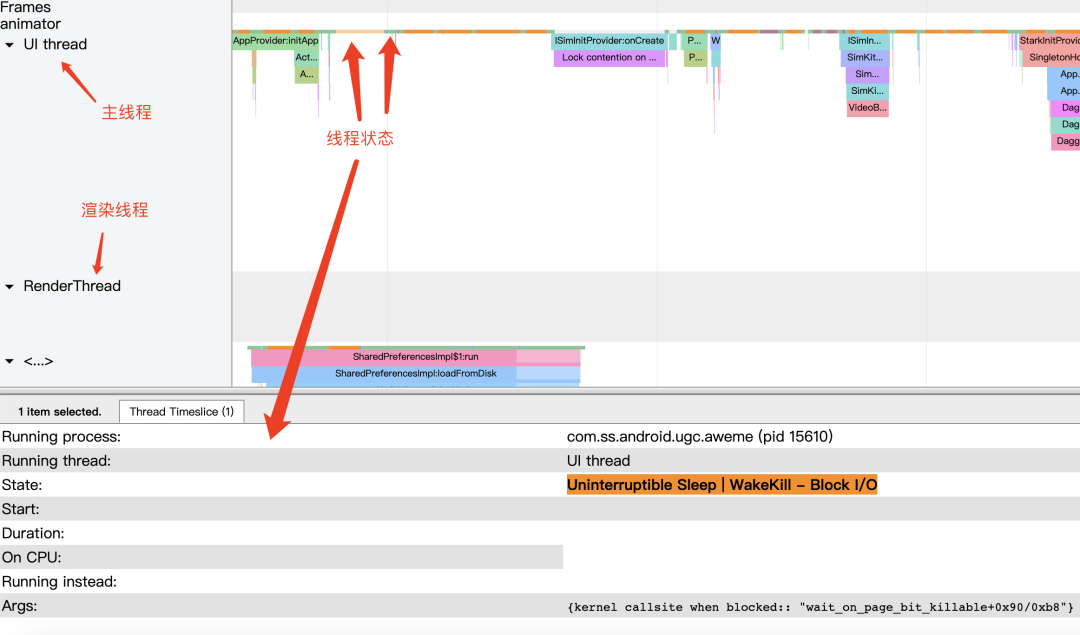Viewport: 1080px width, 635px height.
Task: Select the SharedPreferencesImpl$1:run slice
Action: click(415, 357)
